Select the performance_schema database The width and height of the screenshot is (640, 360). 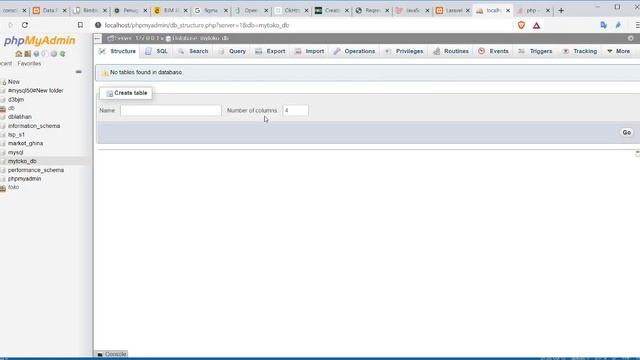pos(36,170)
